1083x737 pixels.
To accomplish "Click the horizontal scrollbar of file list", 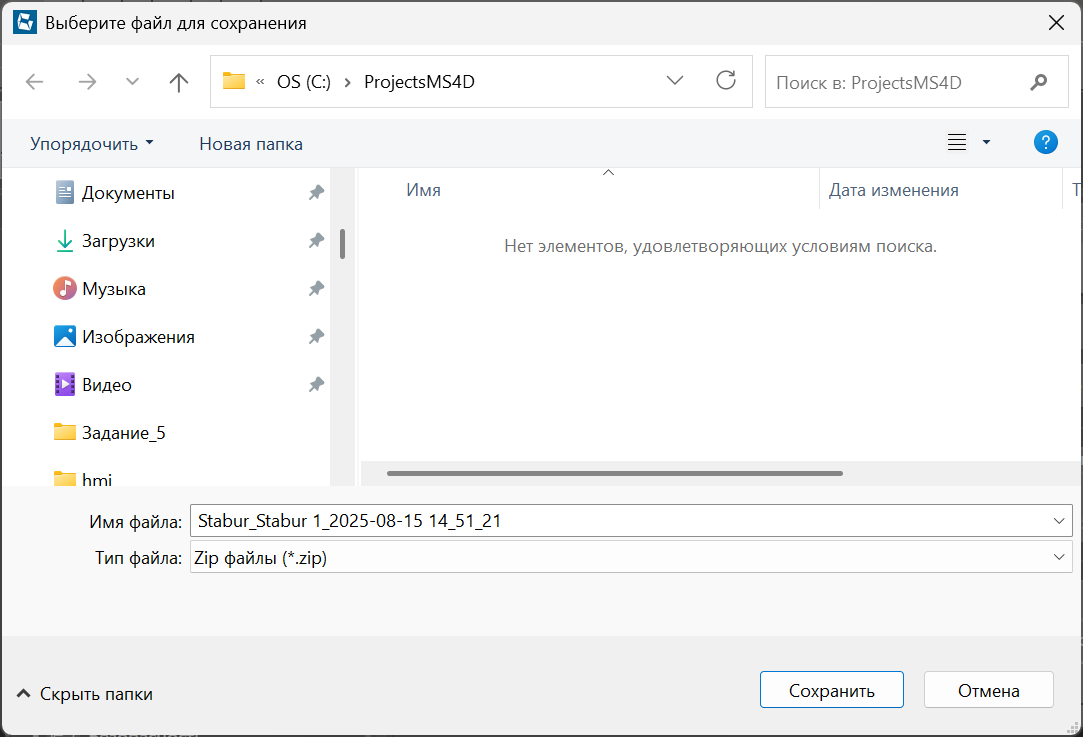I will point(615,473).
